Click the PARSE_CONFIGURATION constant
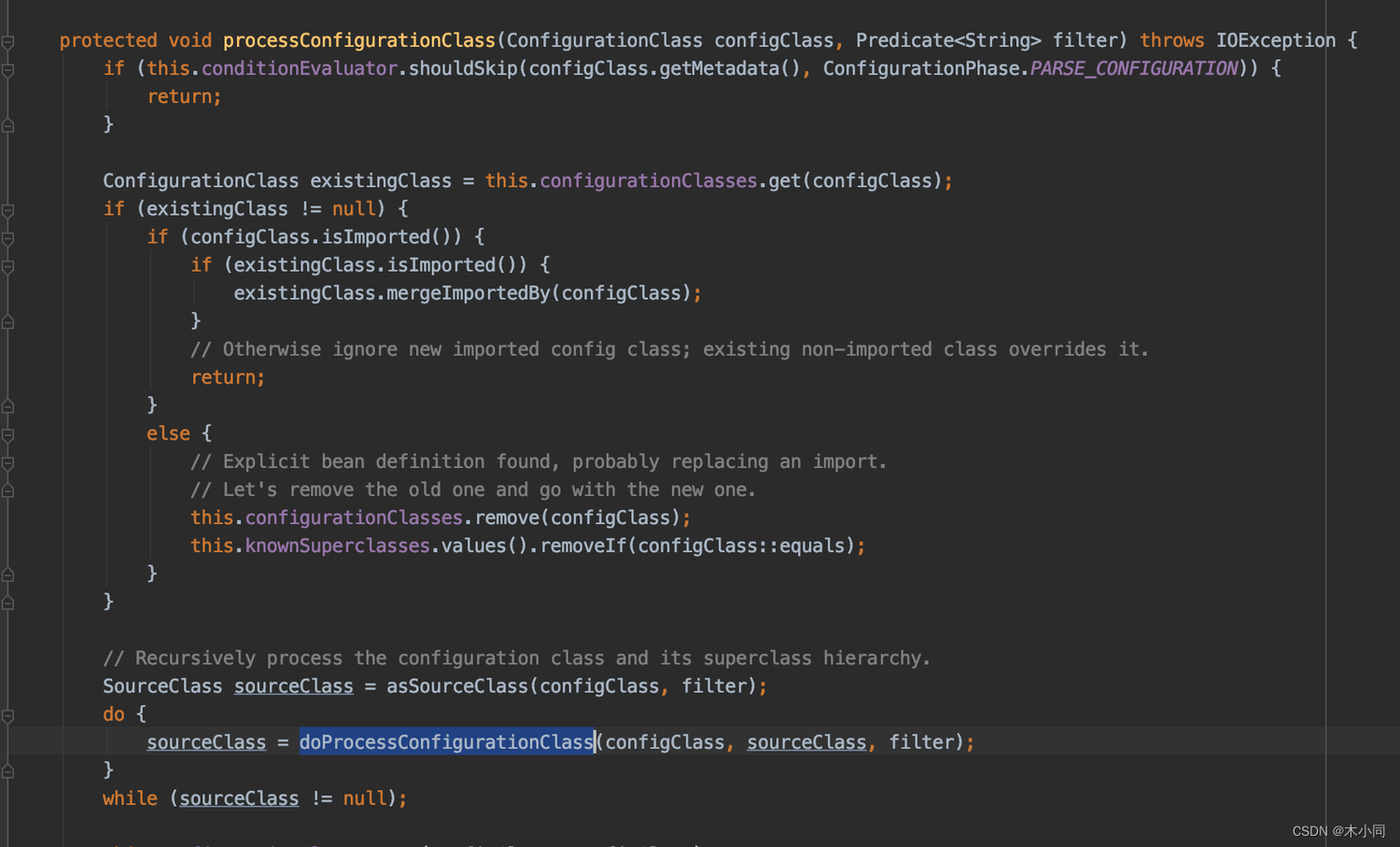This screenshot has height=847, width=1400. (1134, 68)
